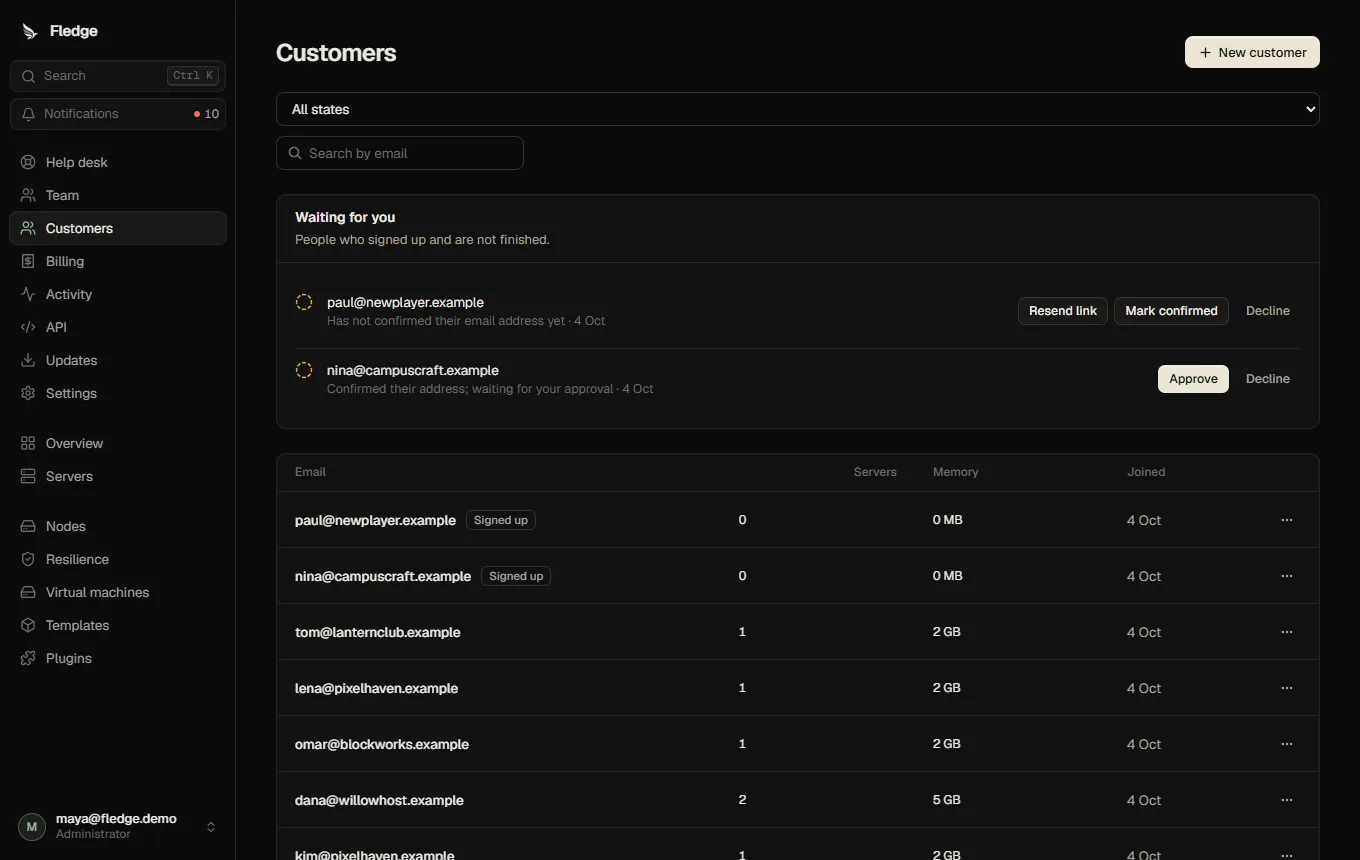The width and height of the screenshot is (1360, 860).
Task: Click the Nodes drive icon
Action: pyautogui.click(x=28, y=526)
